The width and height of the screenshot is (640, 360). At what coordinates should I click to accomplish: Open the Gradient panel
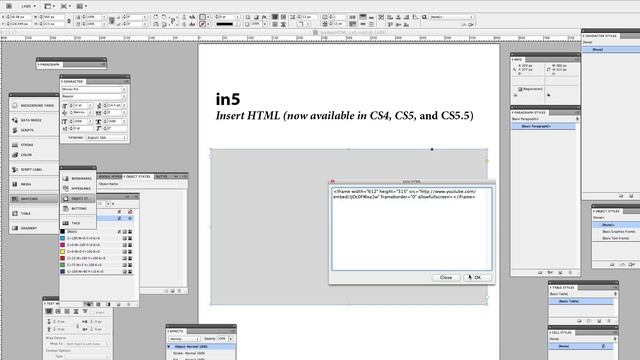pyautogui.click(x=34, y=228)
